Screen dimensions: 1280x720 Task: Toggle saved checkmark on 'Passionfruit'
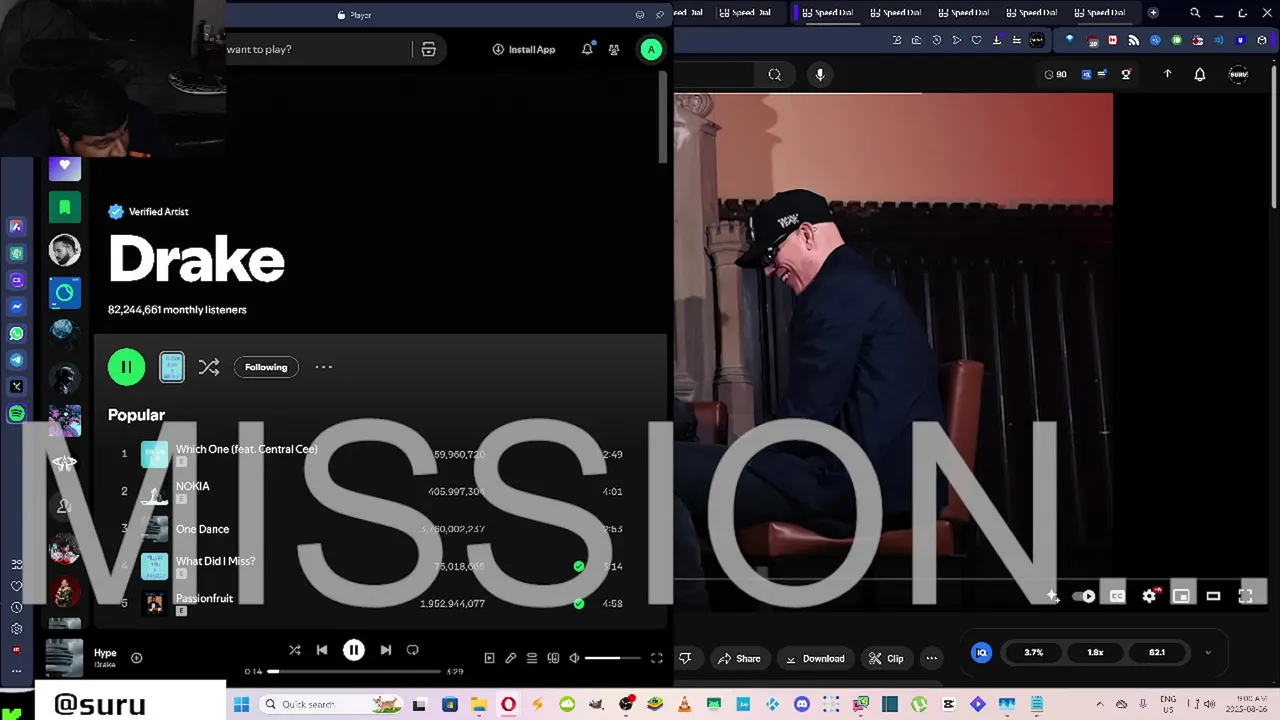click(579, 603)
